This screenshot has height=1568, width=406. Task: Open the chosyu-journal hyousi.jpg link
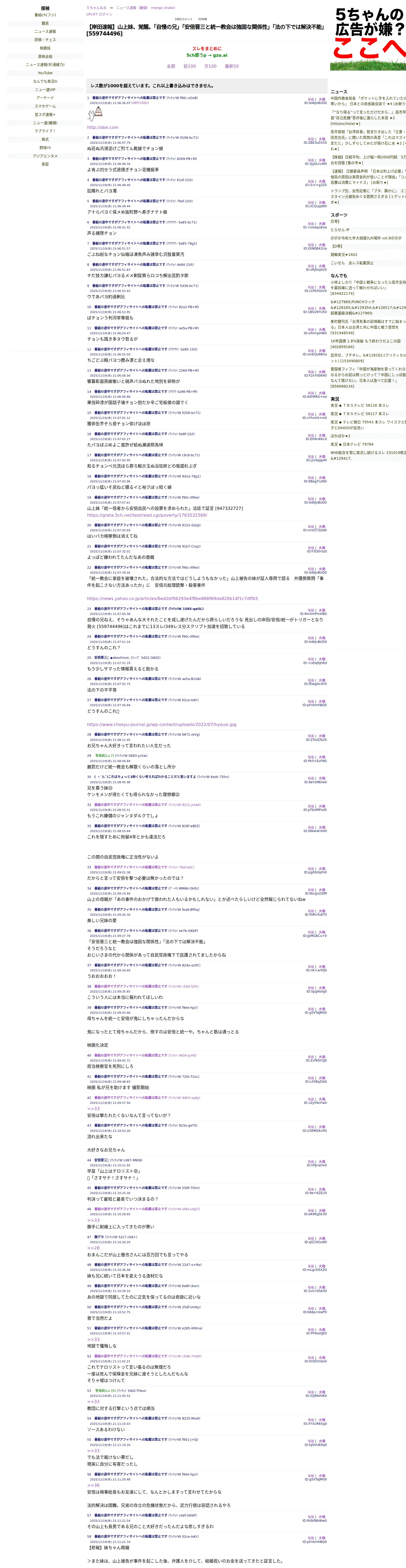tap(161, 724)
